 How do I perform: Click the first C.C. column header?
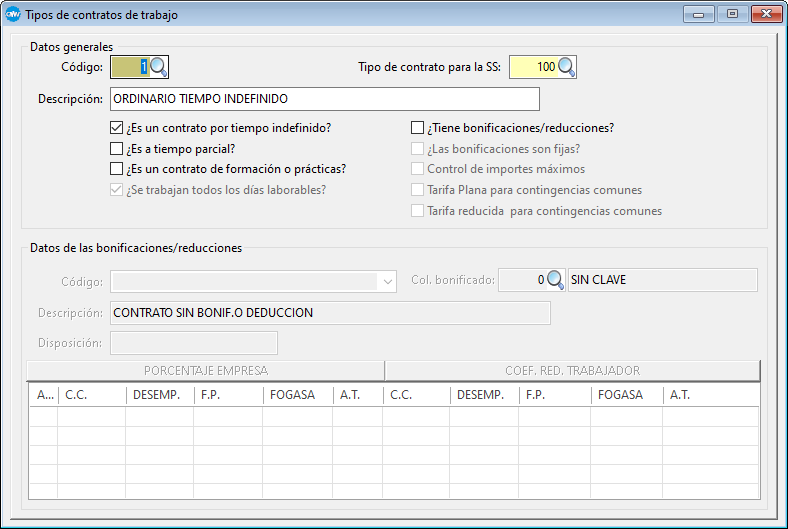[92, 395]
